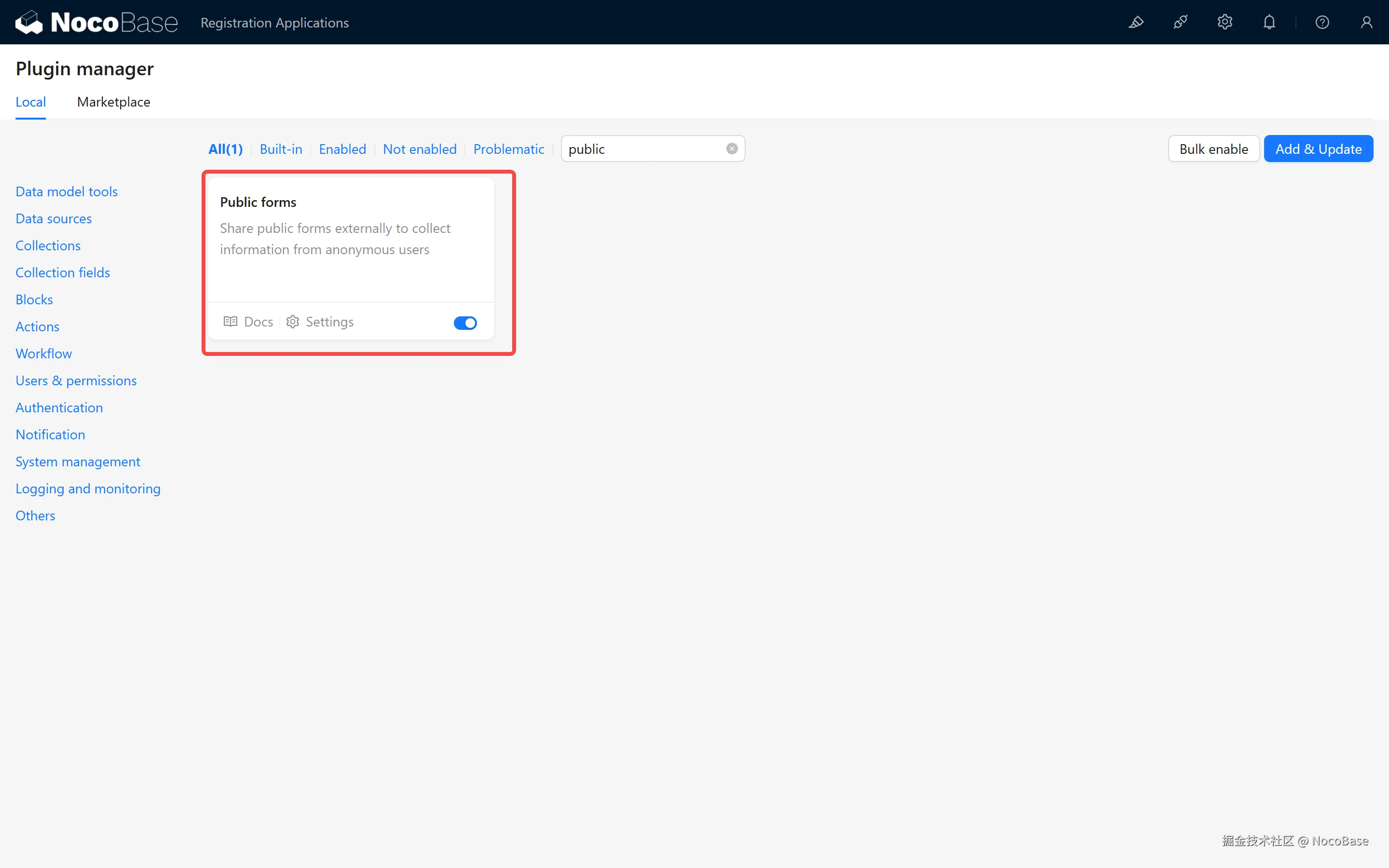Show Problematic plugins filter
This screenshot has width=1389, height=868.
click(508, 149)
